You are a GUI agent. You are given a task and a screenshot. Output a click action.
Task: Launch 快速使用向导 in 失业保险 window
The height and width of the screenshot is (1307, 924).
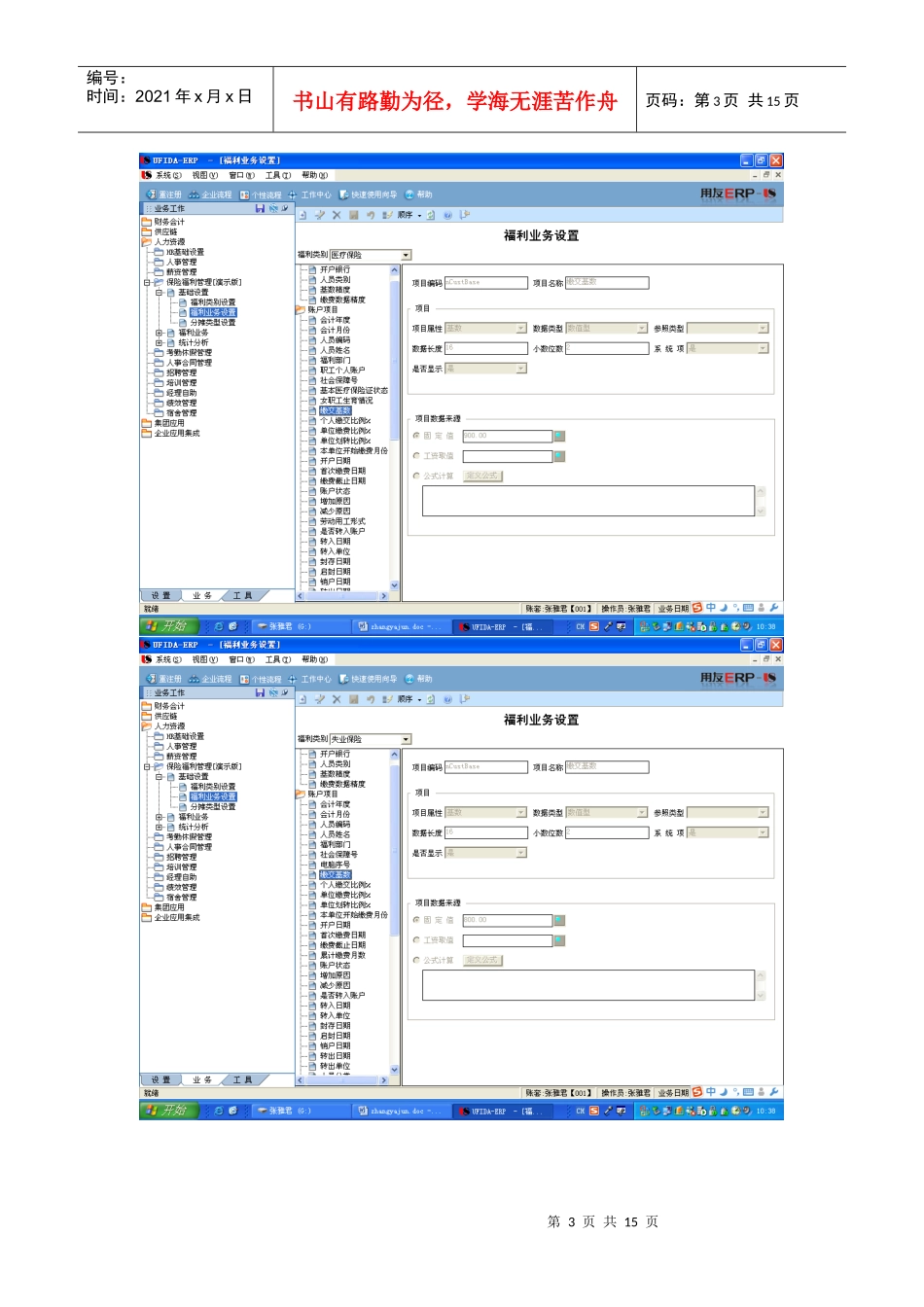tap(368, 679)
